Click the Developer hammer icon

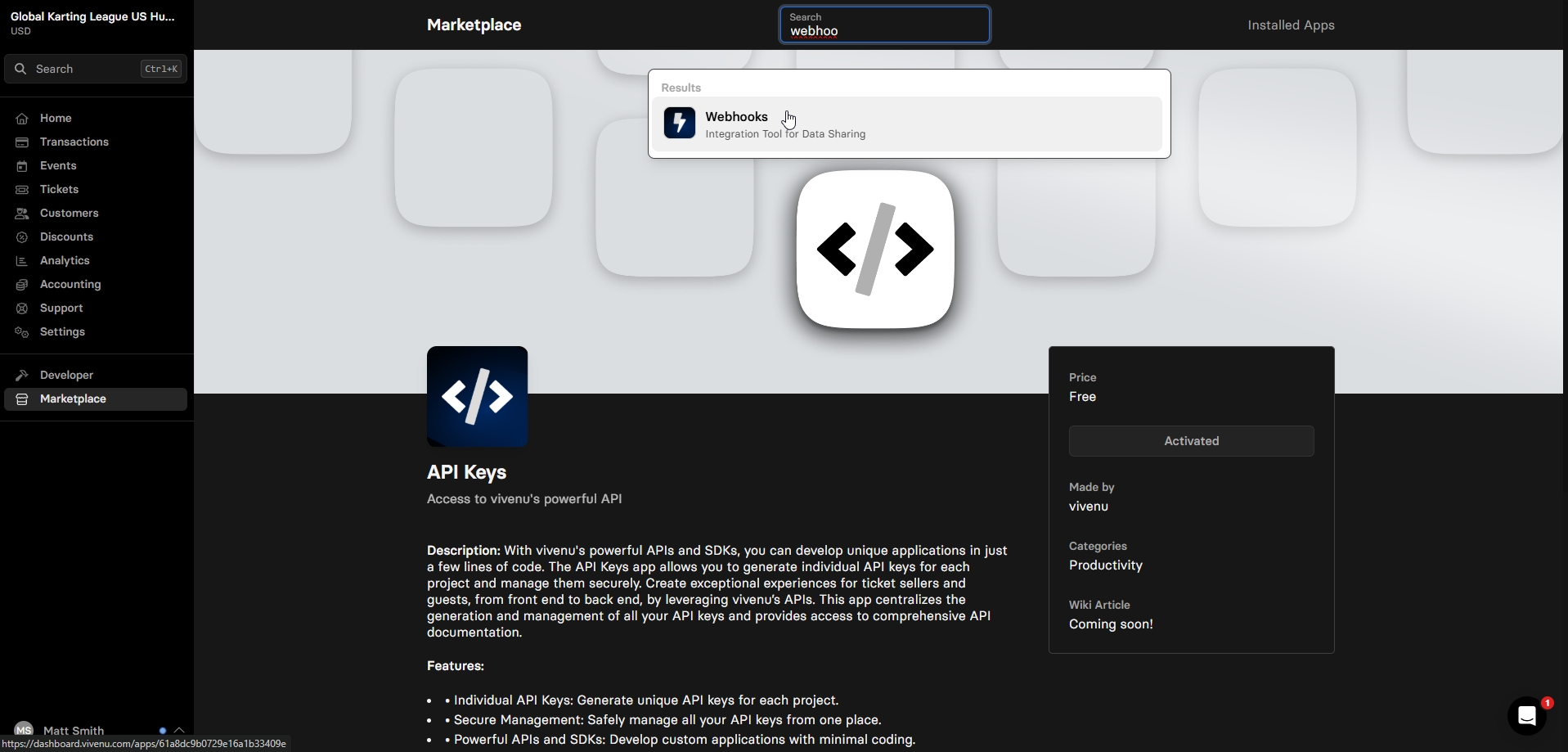(x=22, y=376)
